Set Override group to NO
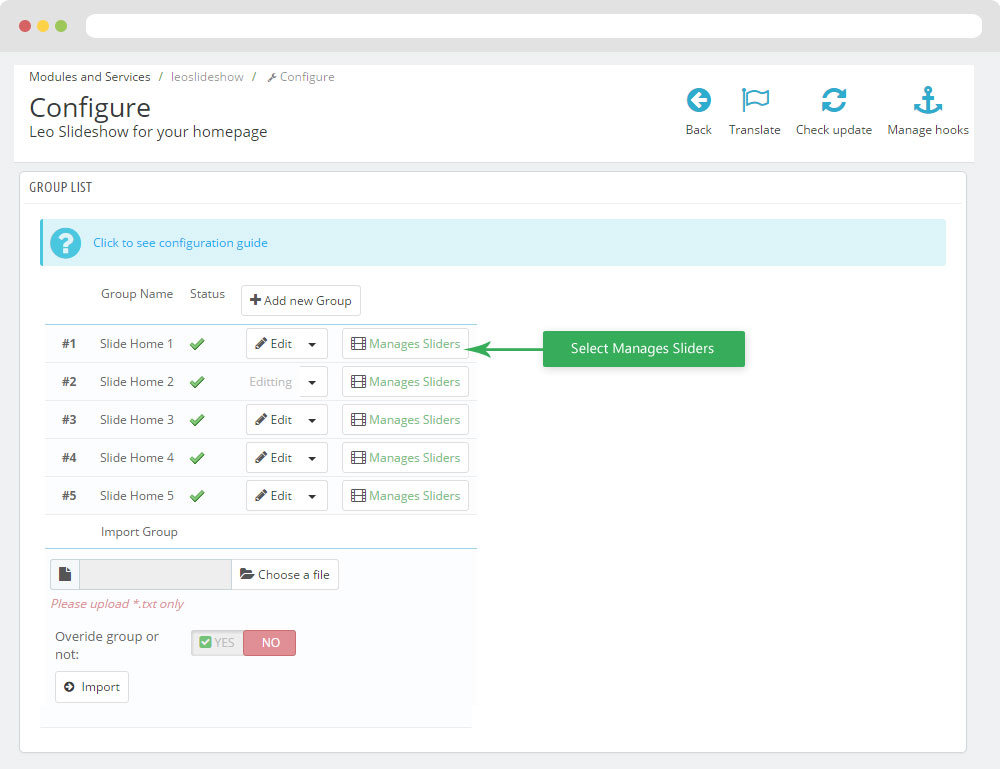This screenshot has width=1000, height=769. [x=270, y=643]
